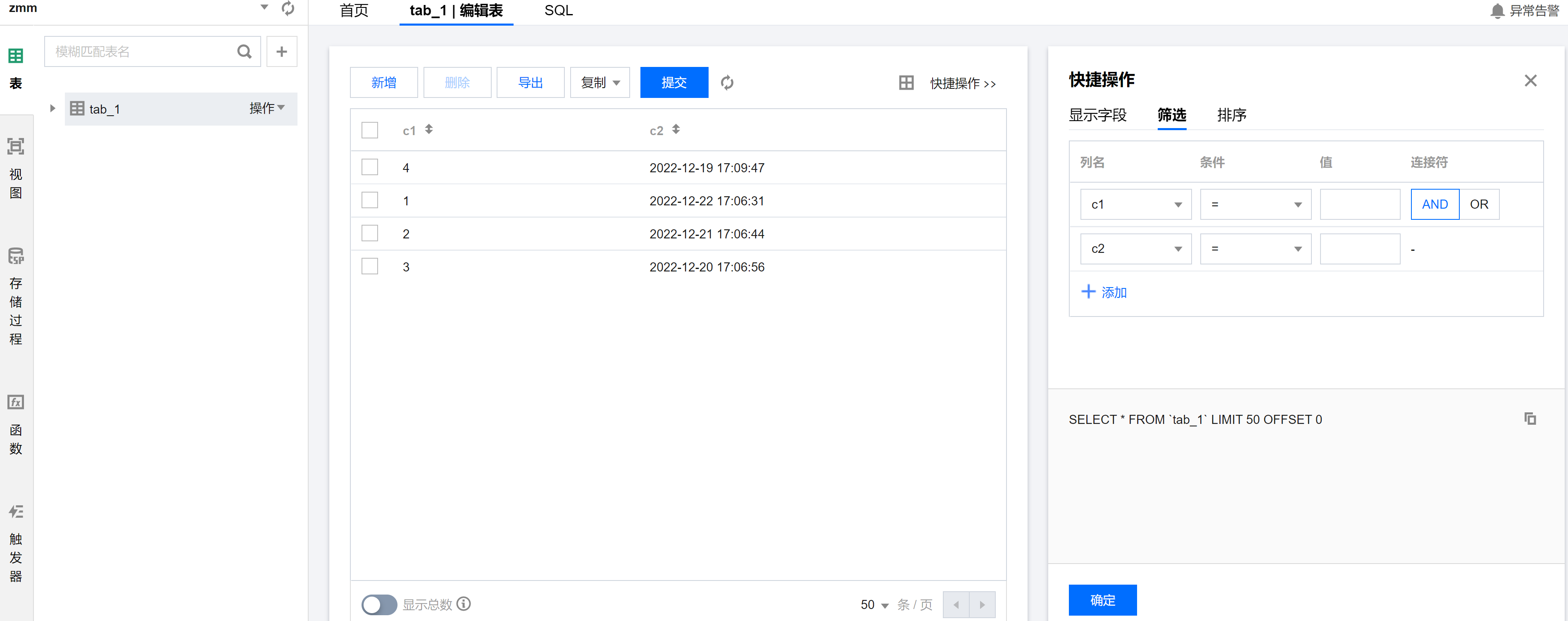1568x621 pixels.
Task: Check the row with c1 value 4
Action: pos(369,167)
